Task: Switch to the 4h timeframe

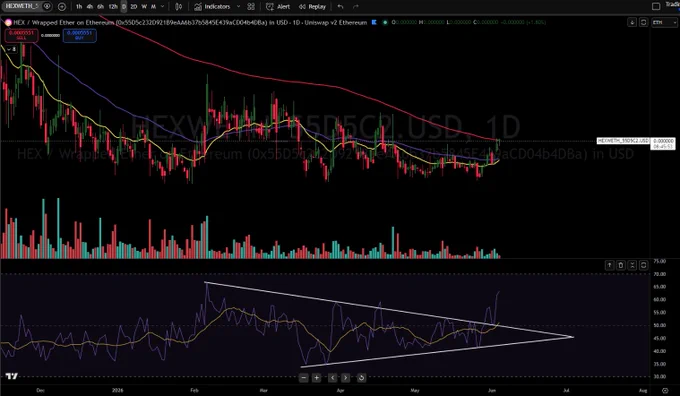Action: point(89,7)
